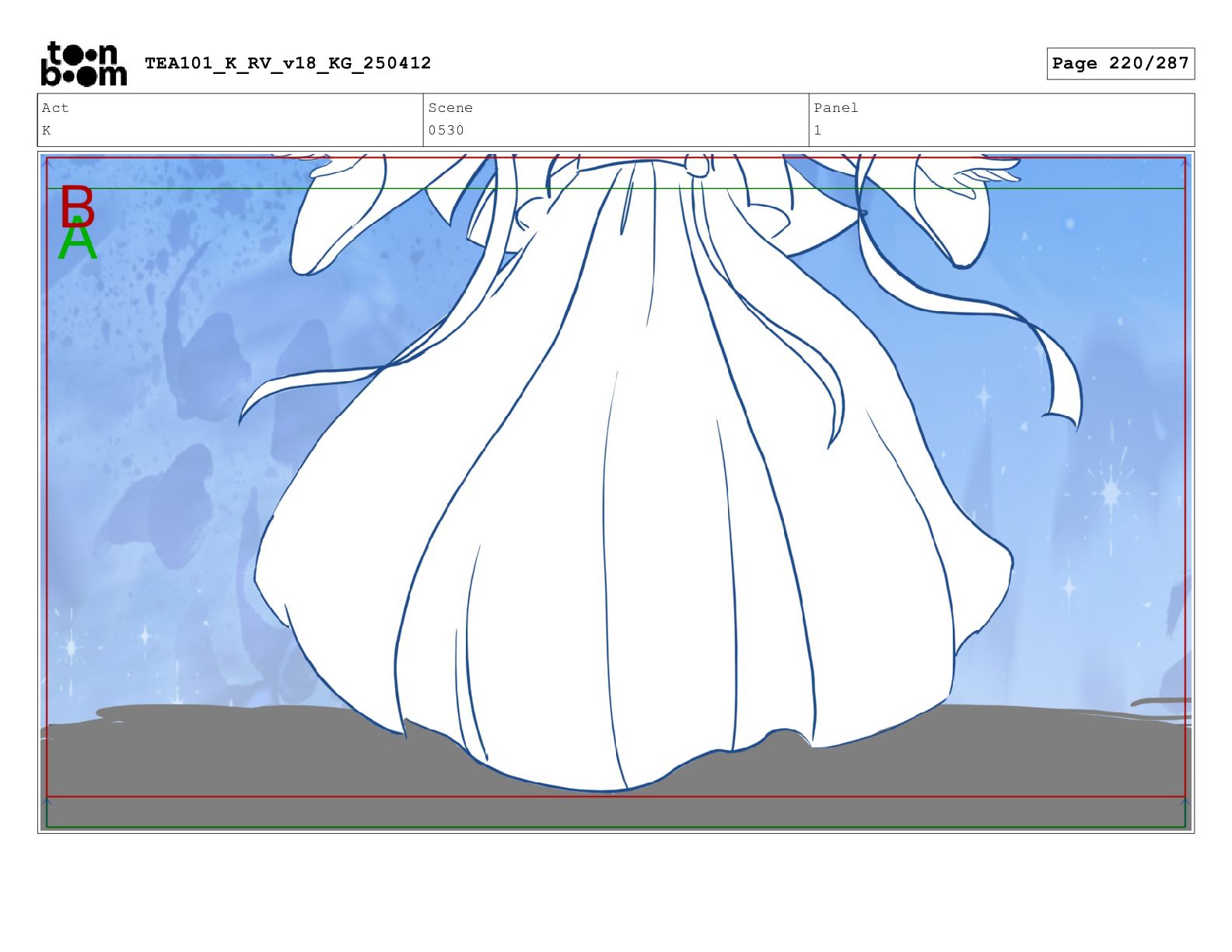The height and width of the screenshot is (952, 1232).
Task: Click the Panel label
Action: [x=836, y=108]
